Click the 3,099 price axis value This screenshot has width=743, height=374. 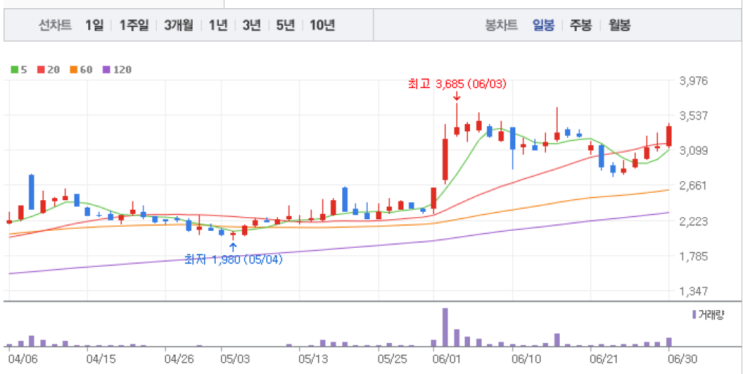click(693, 151)
